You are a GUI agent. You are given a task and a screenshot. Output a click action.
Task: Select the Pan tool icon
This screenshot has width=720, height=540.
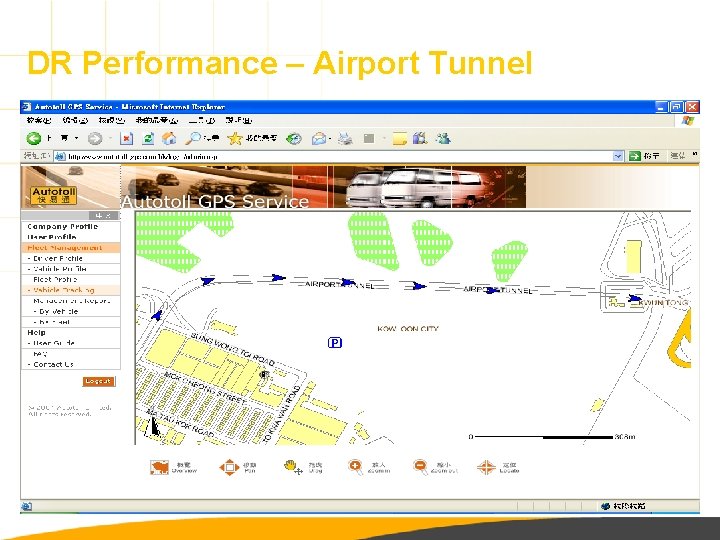229,467
